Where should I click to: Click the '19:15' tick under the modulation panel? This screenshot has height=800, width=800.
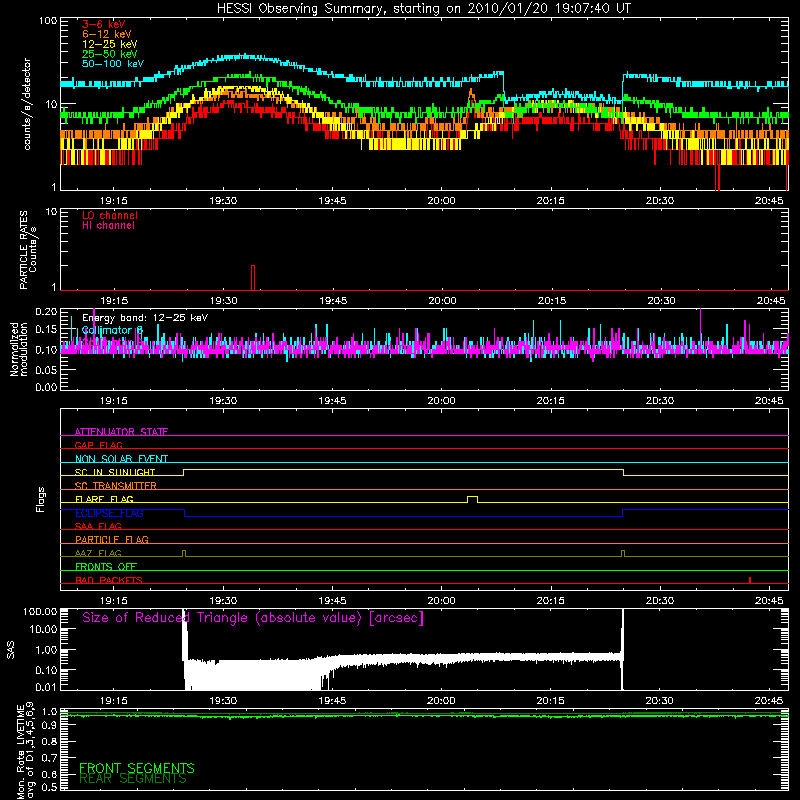tap(113, 401)
